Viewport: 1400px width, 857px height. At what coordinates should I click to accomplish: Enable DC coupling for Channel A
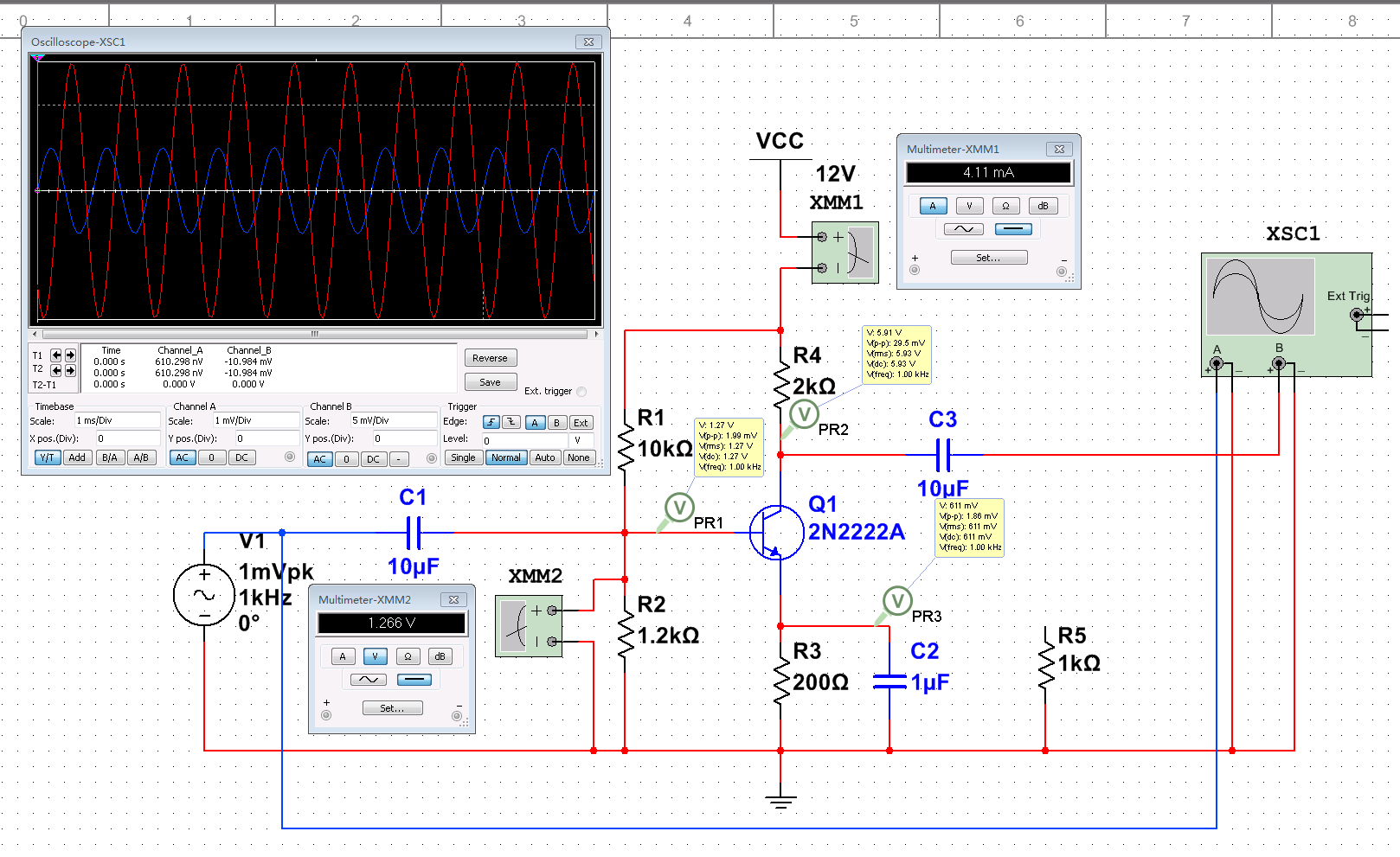(241, 458)
